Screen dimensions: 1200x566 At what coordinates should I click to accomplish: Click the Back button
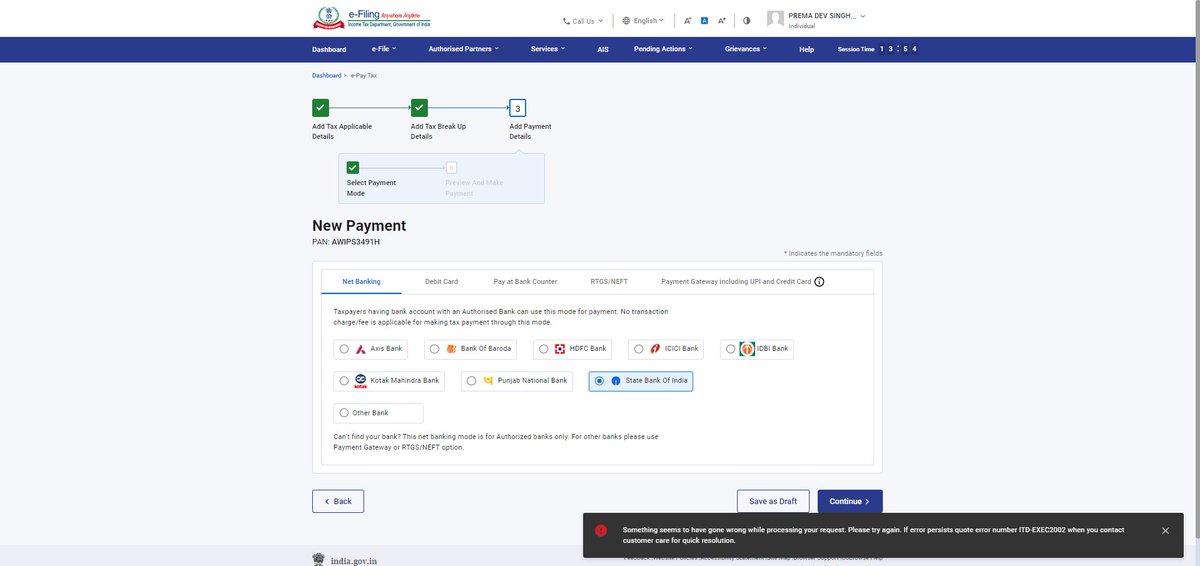click(x=338, y=501)
